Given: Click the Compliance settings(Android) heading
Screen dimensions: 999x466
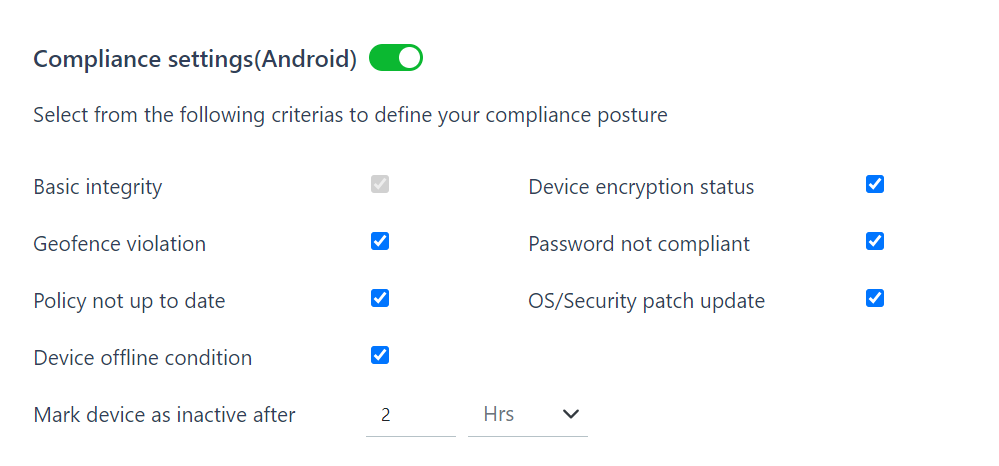Looking at the screenshot, I should point(195,59).
